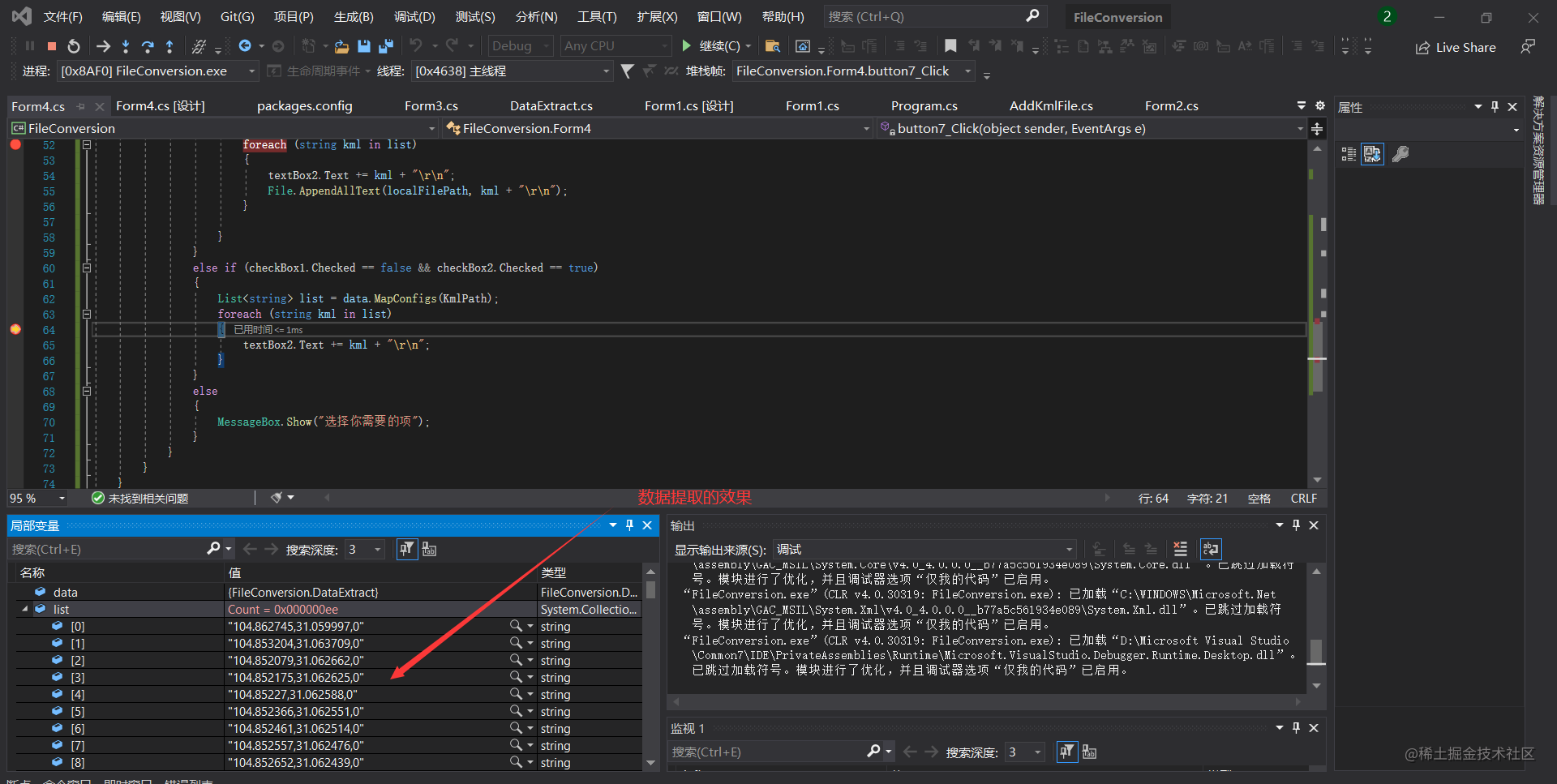Image resolution: width=1557 pixels, height=784 pixels.
Task: Open the button7_Click member dropdown
Action: (x=1092, y=129)
